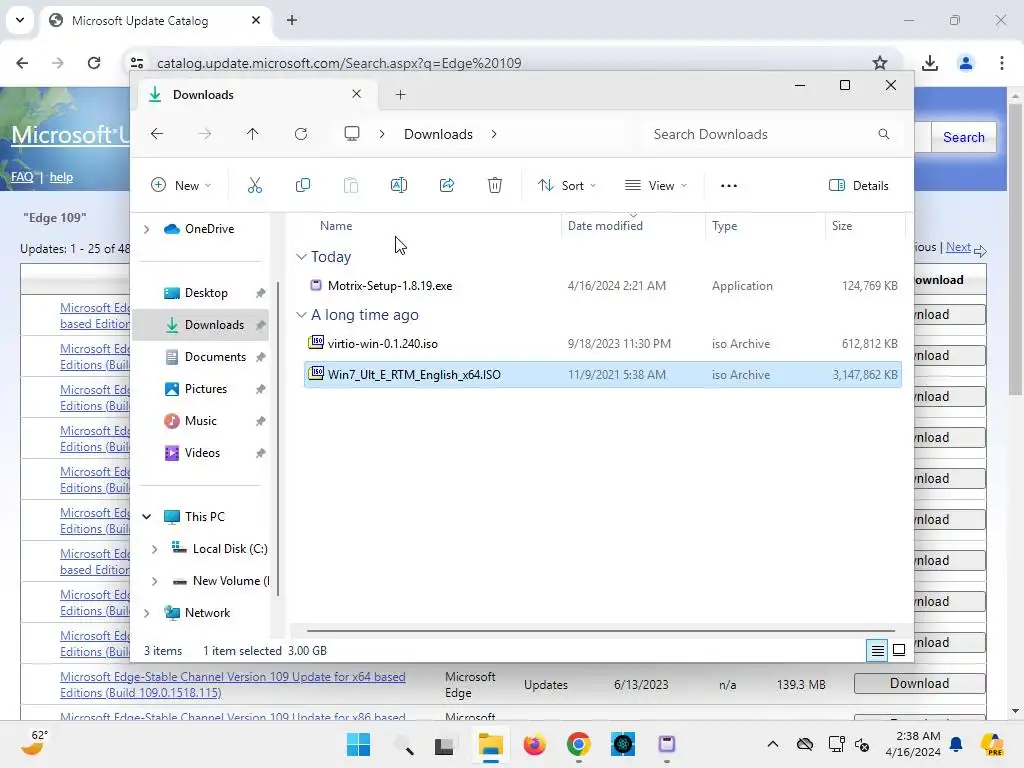Click the search magnifier in Search Downloads
Viewport: 1024px width, 768px height.
(x=884, y=134)
